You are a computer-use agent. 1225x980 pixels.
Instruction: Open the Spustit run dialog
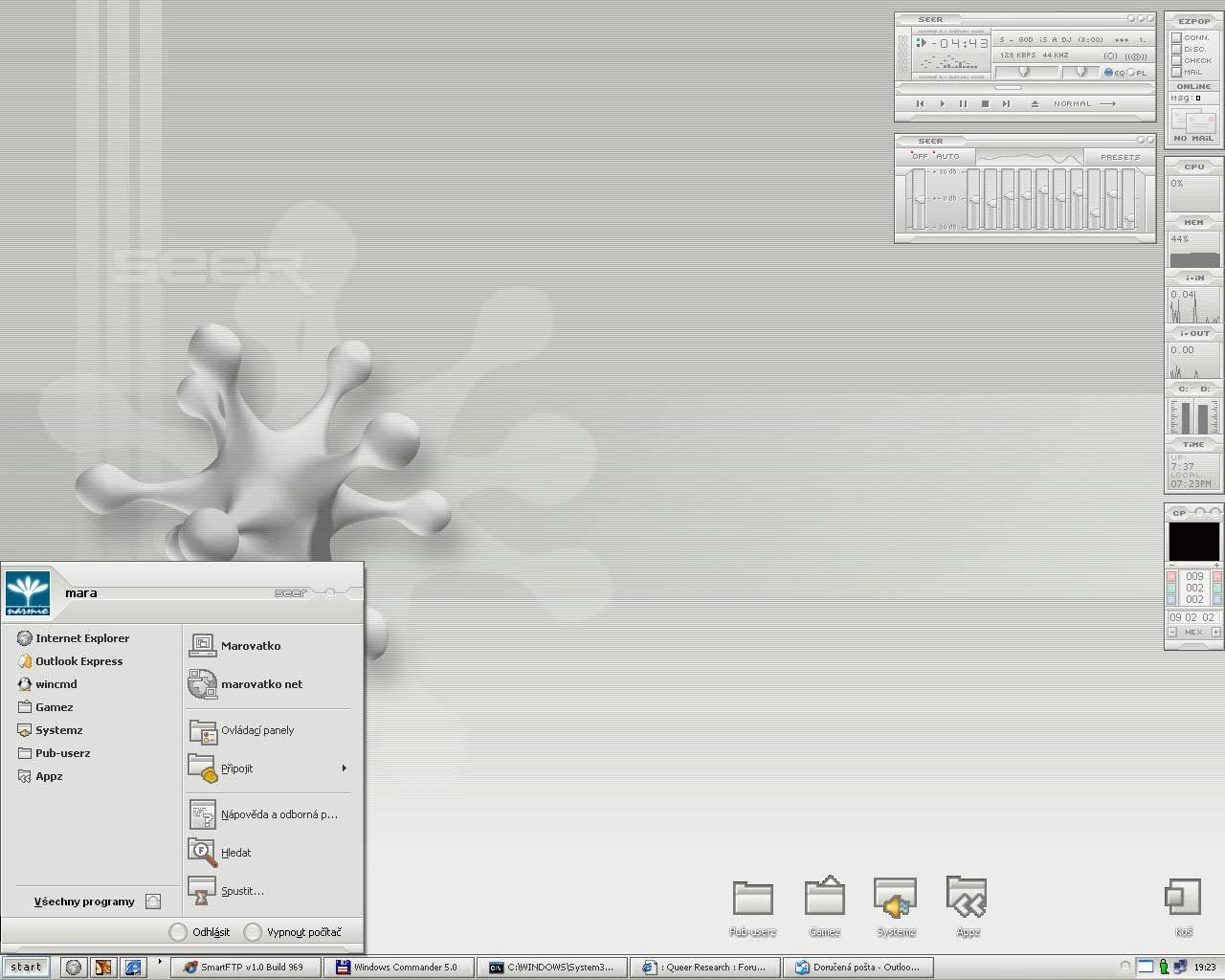(227, 891)
